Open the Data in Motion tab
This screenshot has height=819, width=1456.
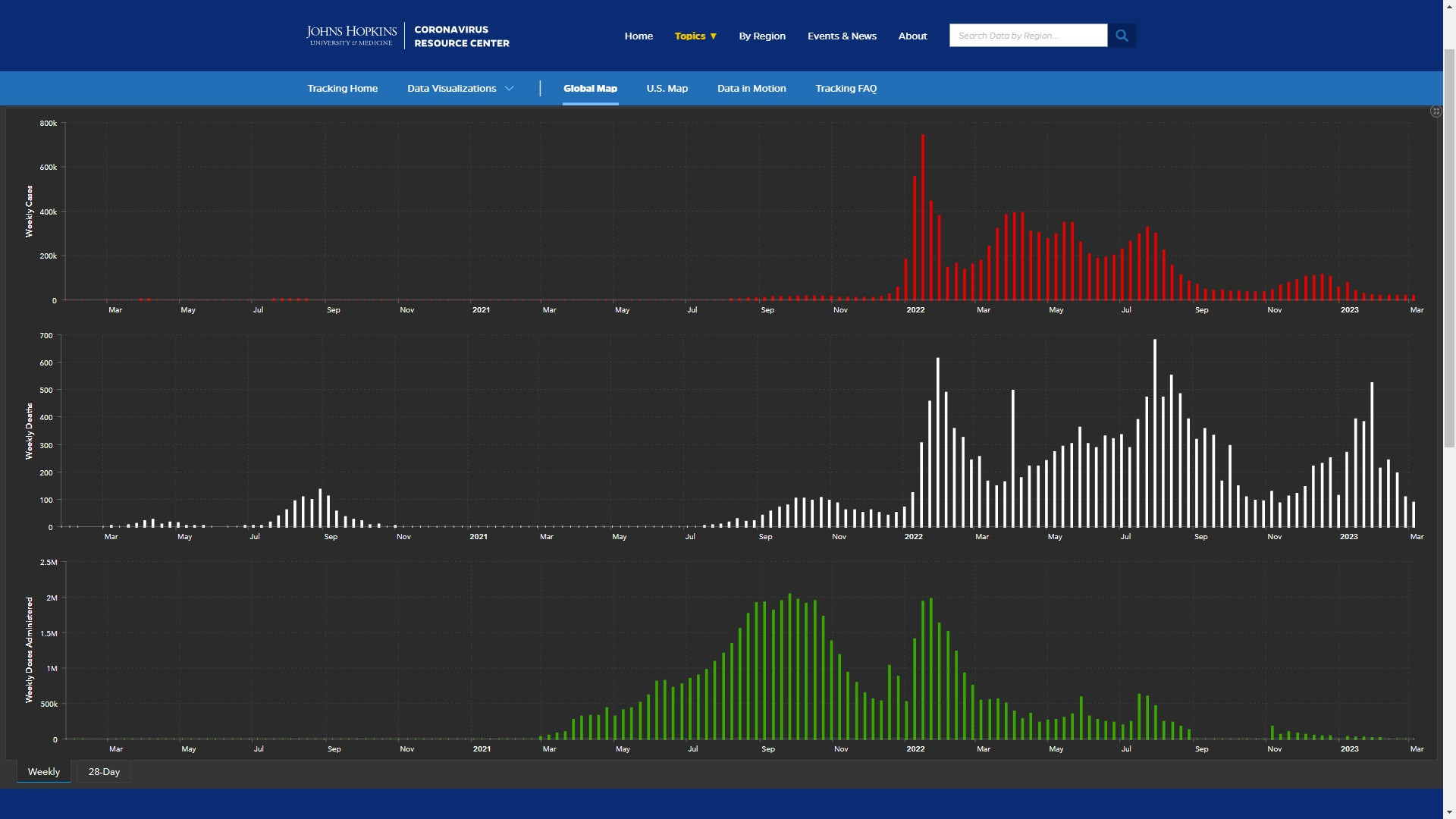[x=752, y=89]
